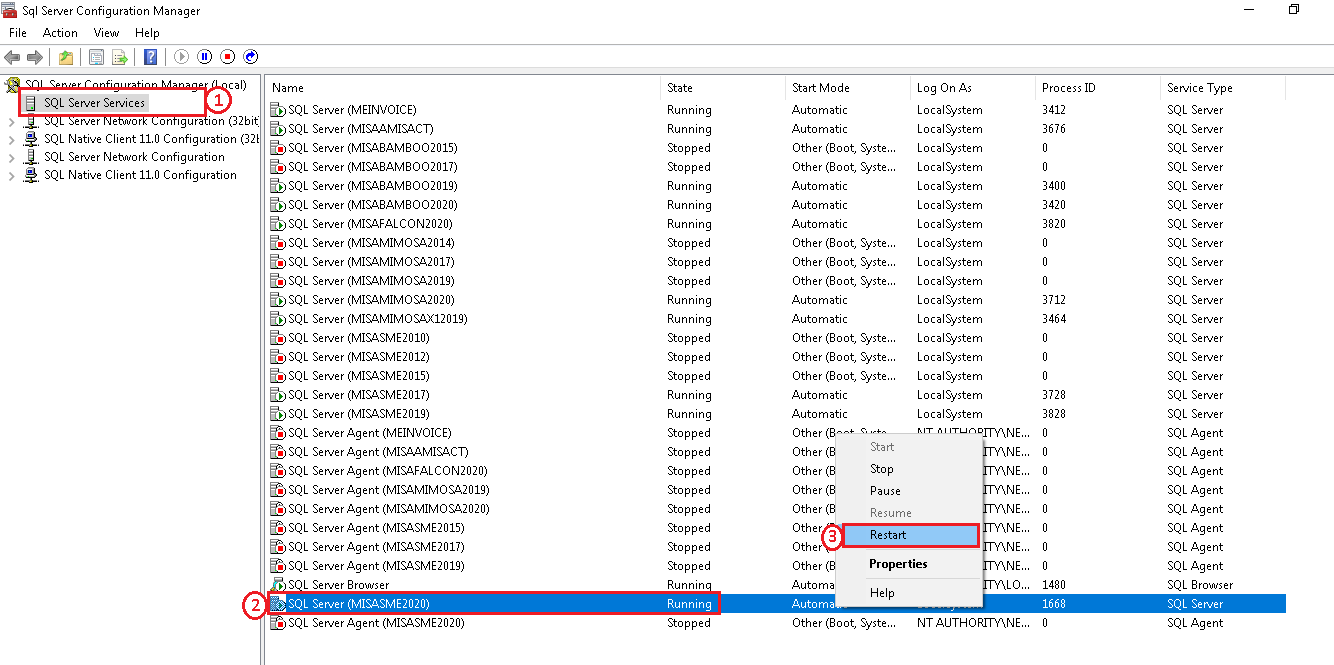
Task: Expand the non-32bit SQL Native Client 11.0 Configuration node
Action: (12, 175)
